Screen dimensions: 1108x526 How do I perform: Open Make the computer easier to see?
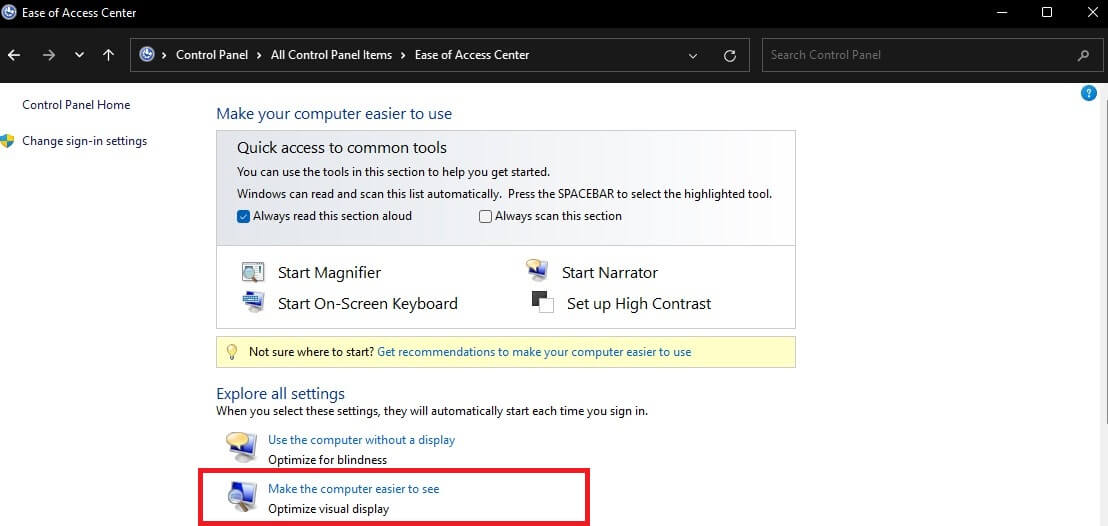point(353,489)
